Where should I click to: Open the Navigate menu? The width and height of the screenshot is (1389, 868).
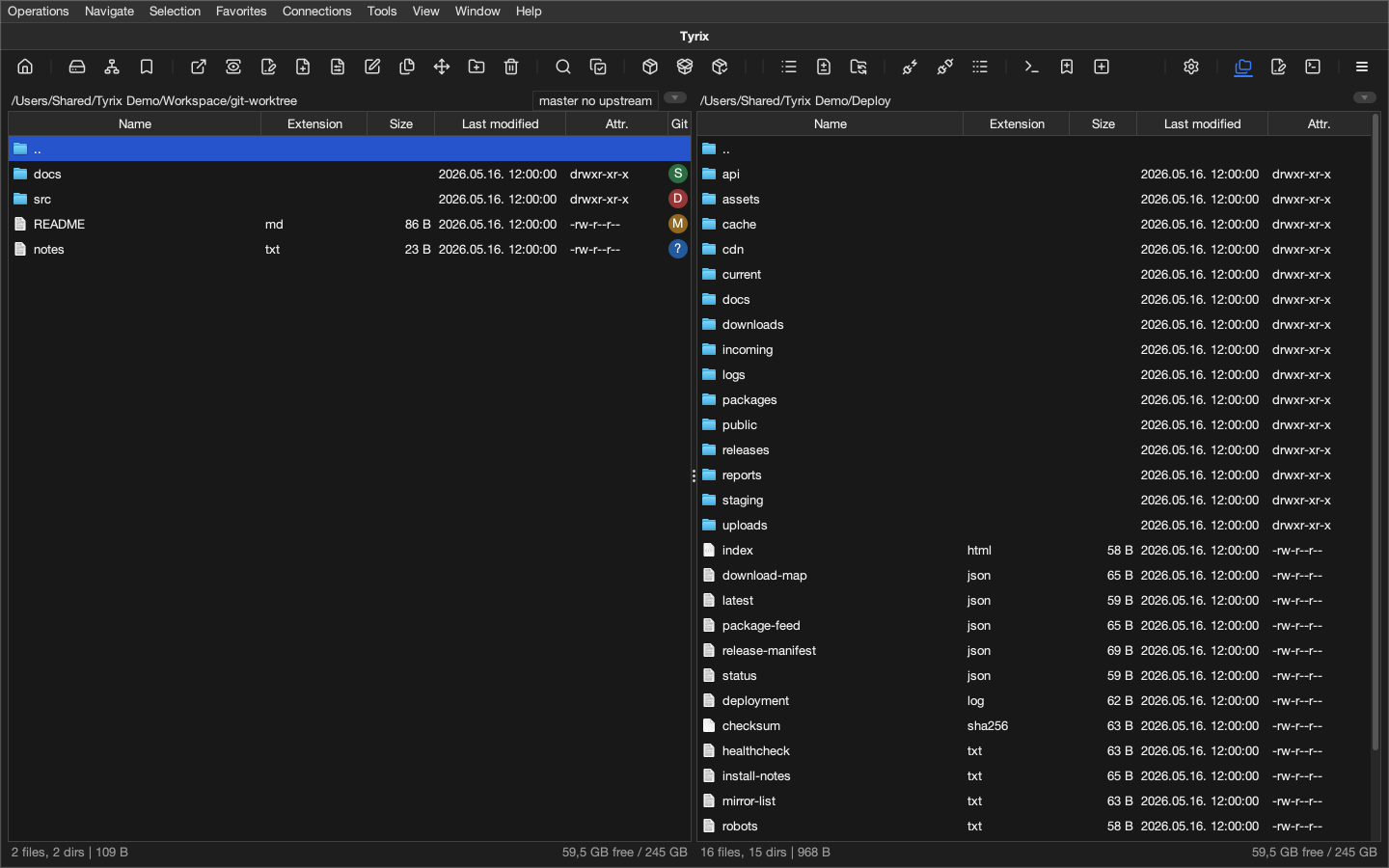pos(109,11)
